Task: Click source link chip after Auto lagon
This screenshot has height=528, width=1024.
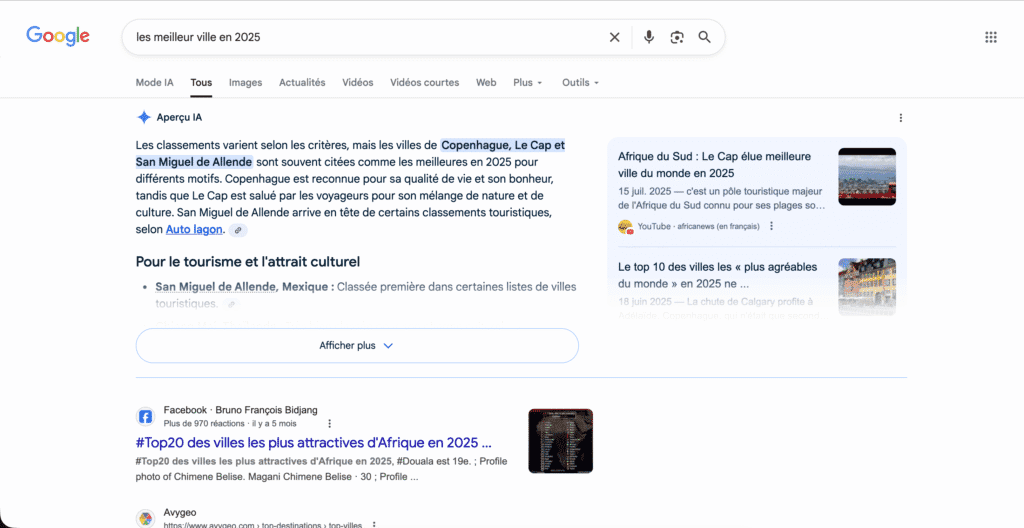Action: pyautogui.click(x=238, y=230)
